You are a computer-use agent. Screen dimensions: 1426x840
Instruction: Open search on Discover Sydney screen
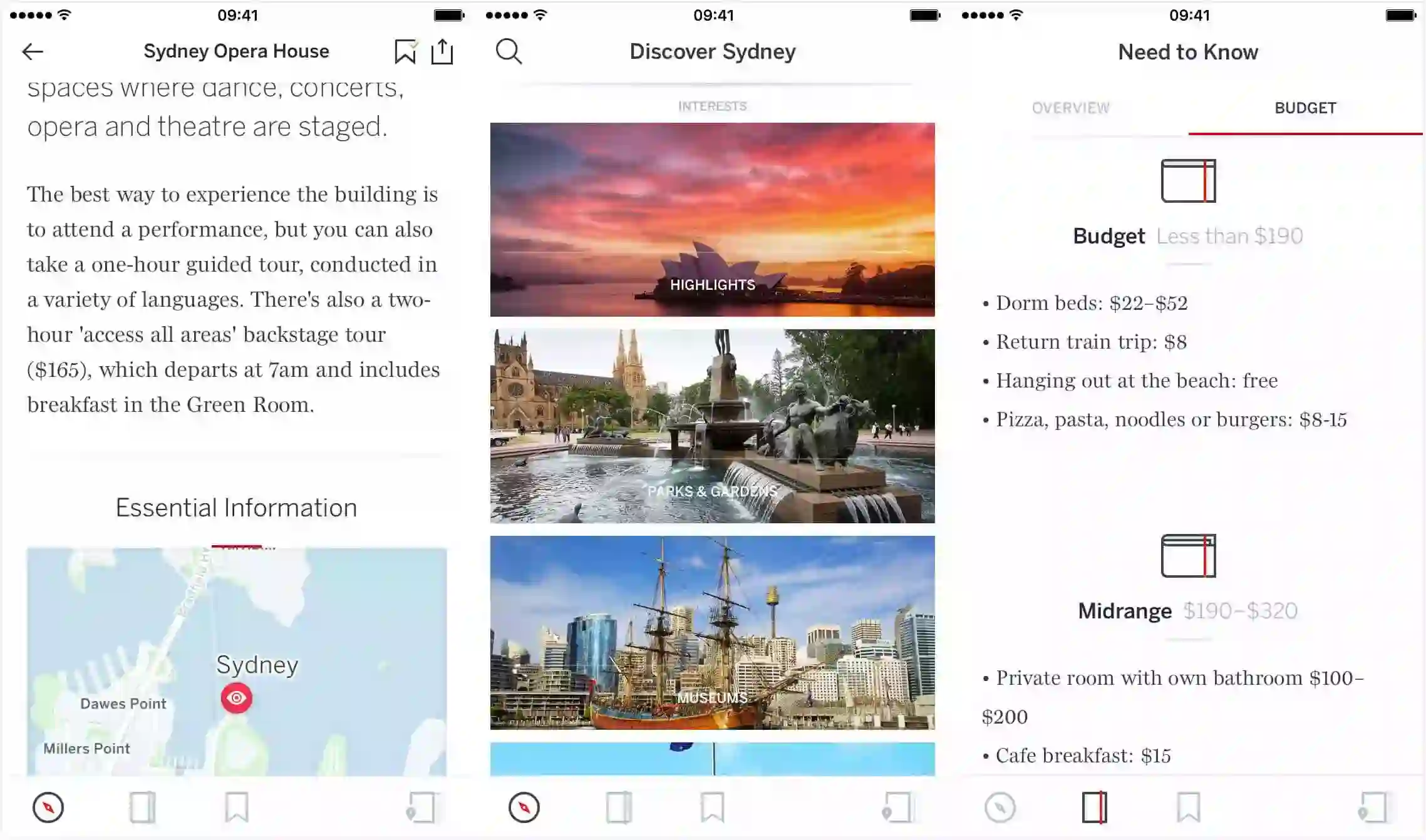(x=509, y=51)
